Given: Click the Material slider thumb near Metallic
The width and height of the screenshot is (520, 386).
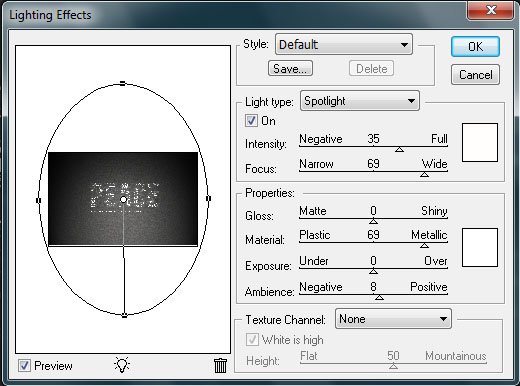Looking at the screenshot, I should click(424, 246).
